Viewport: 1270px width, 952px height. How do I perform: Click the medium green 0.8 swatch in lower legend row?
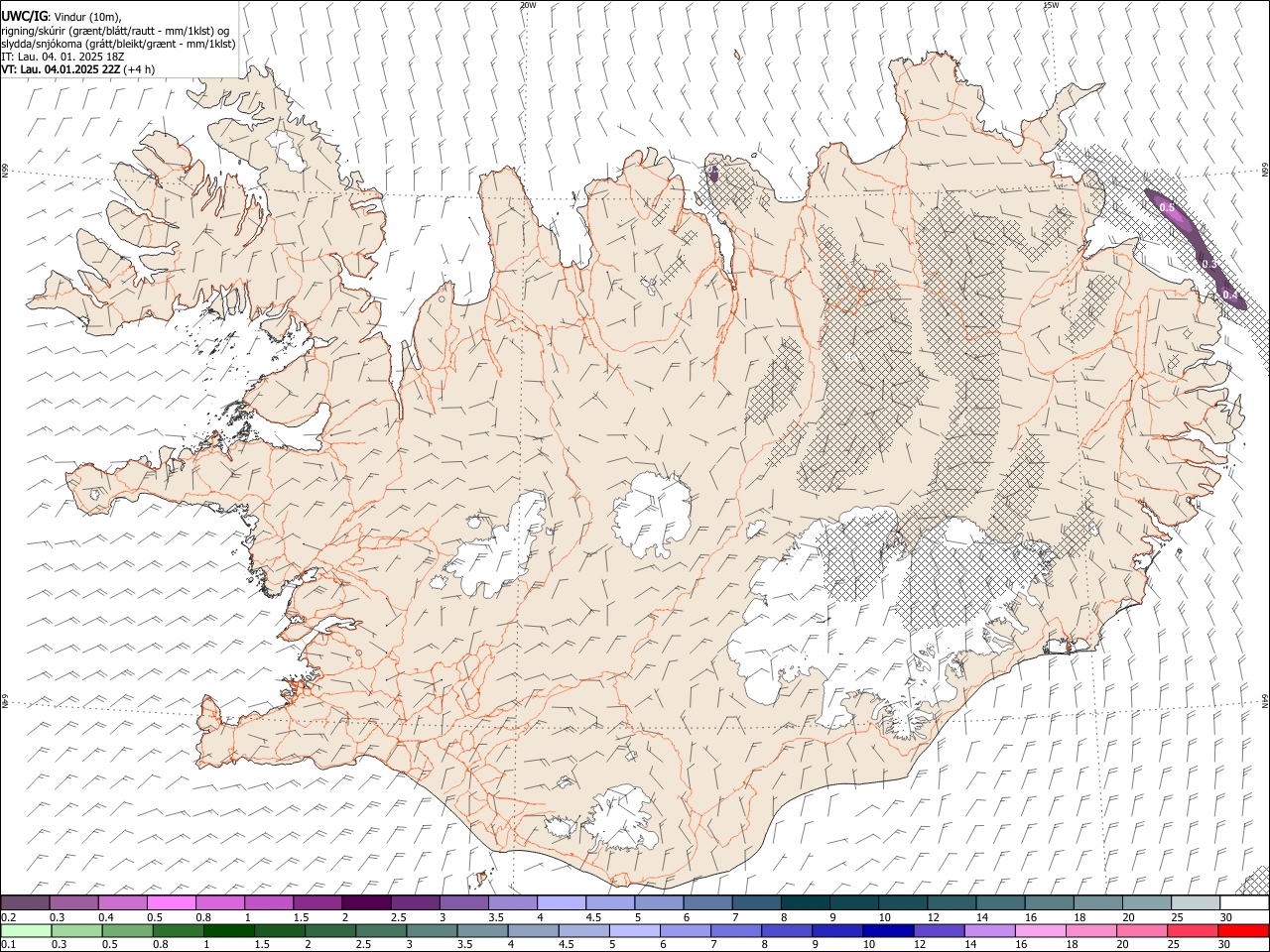pyautogui.click(x=179, y=931)
